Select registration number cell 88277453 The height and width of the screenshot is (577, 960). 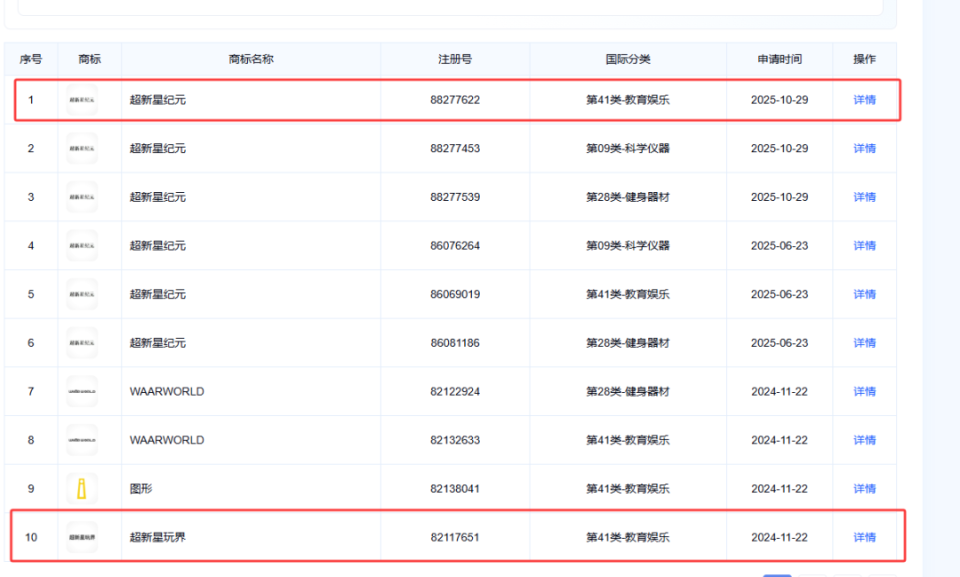455,148
